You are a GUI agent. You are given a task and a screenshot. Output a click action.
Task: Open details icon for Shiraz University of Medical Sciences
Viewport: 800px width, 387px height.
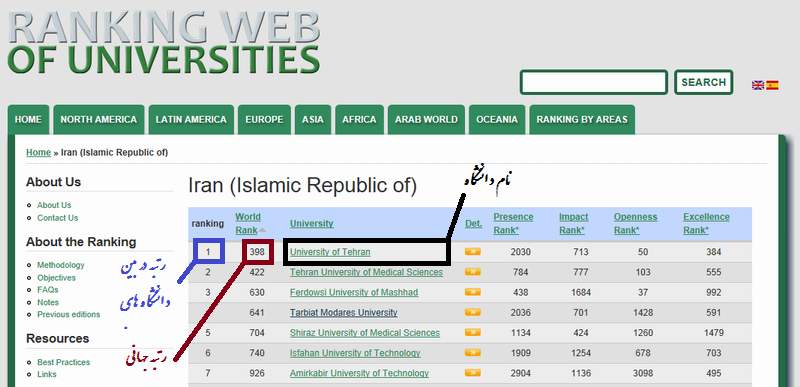pos(472,332)
